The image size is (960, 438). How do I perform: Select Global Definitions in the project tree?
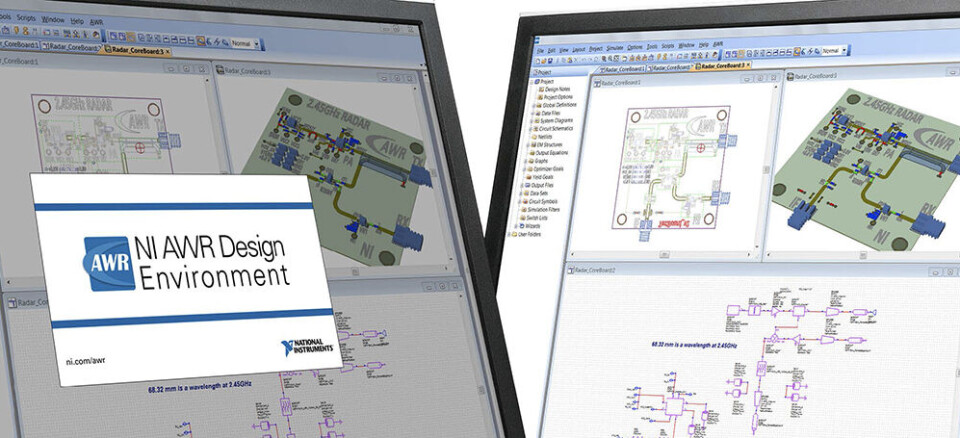555,105
